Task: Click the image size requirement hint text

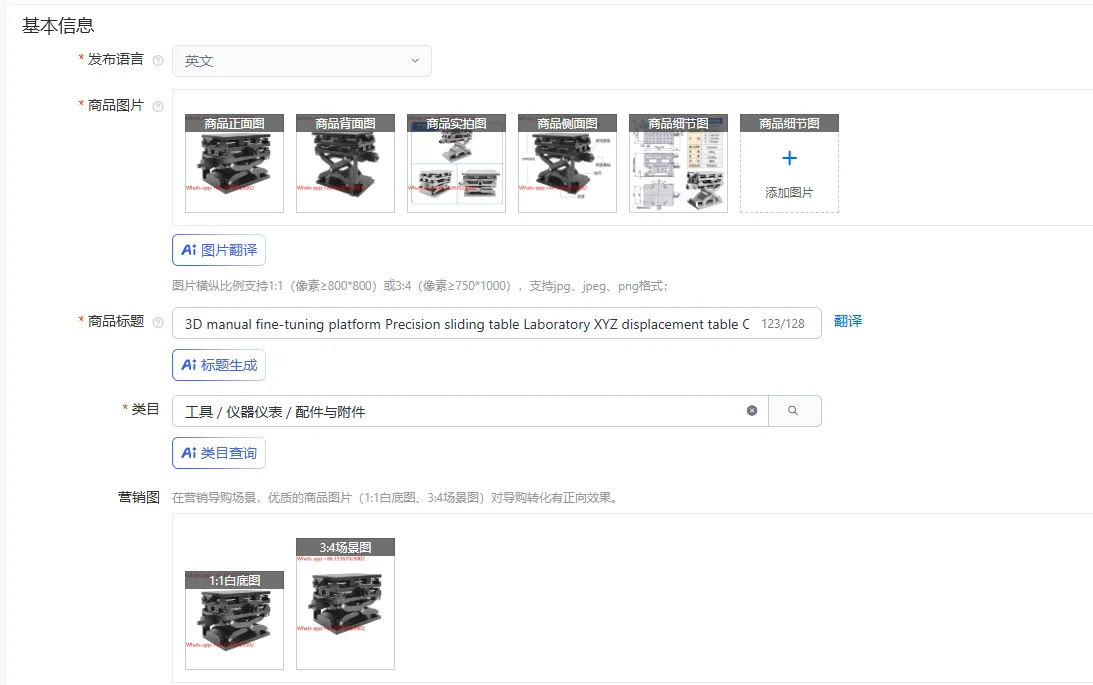Action: pyautogui.click(x=420, y=286)
